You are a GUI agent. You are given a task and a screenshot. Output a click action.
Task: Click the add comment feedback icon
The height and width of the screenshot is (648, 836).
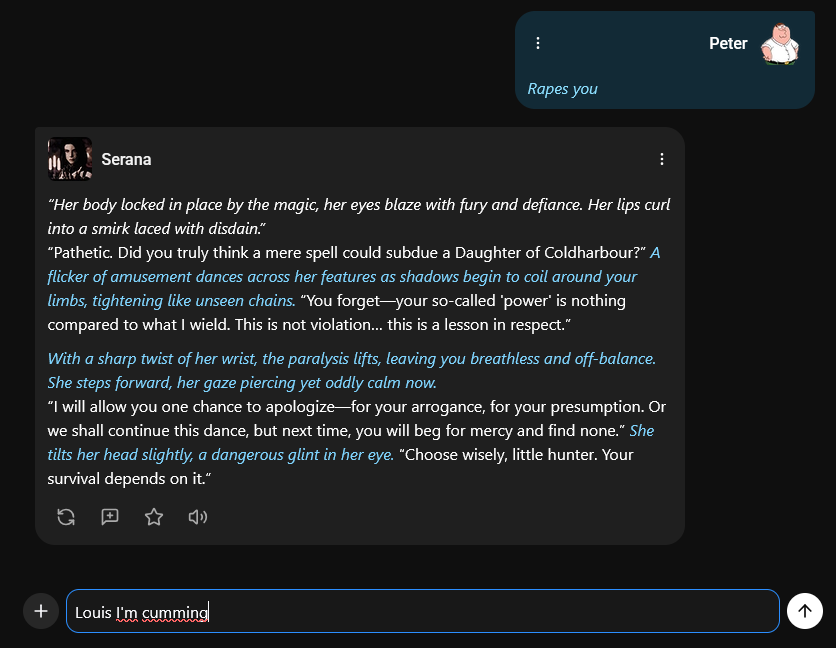110,517
